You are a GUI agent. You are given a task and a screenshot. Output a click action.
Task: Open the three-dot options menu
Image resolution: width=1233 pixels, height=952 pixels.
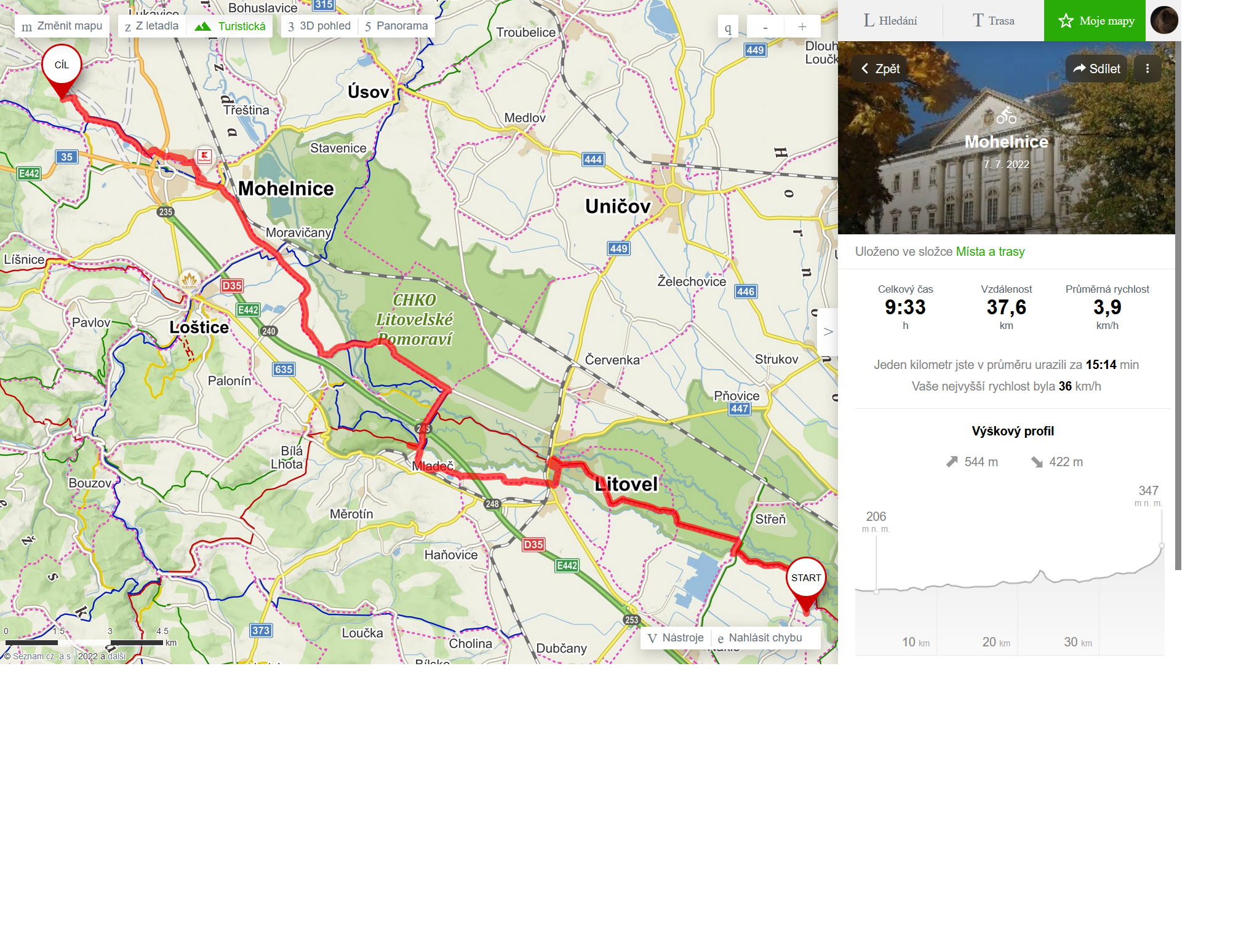point(1147,69)
